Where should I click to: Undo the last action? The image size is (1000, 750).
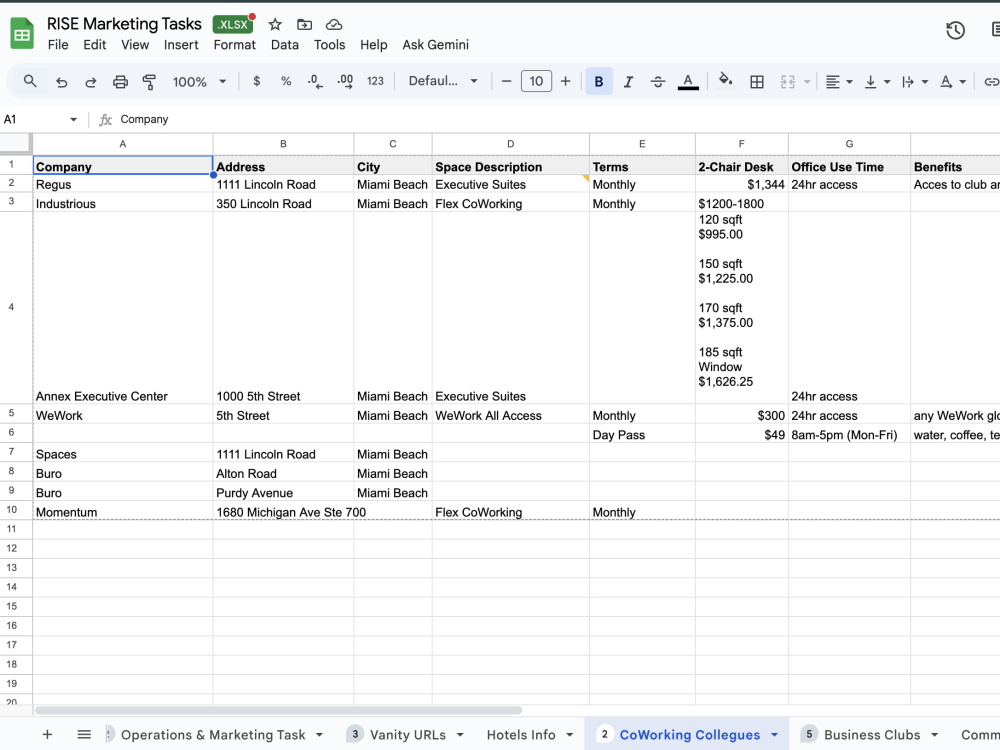click(x=61, y=82)
